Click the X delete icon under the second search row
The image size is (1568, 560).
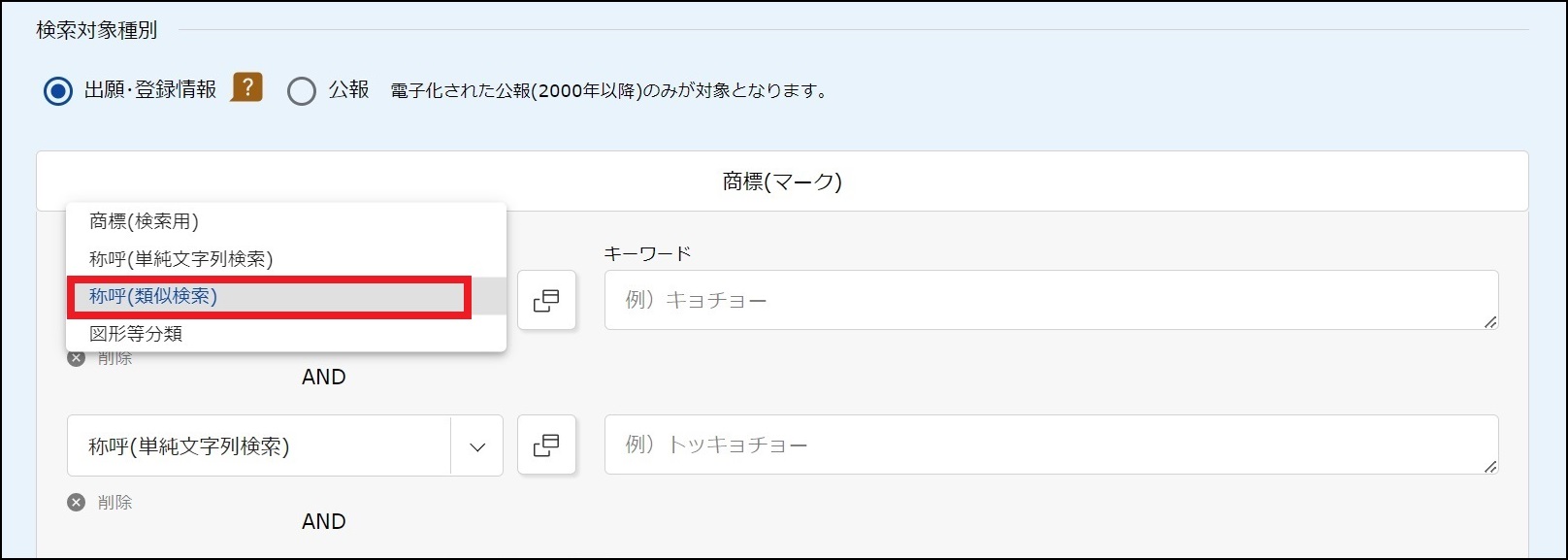point(76,502)
